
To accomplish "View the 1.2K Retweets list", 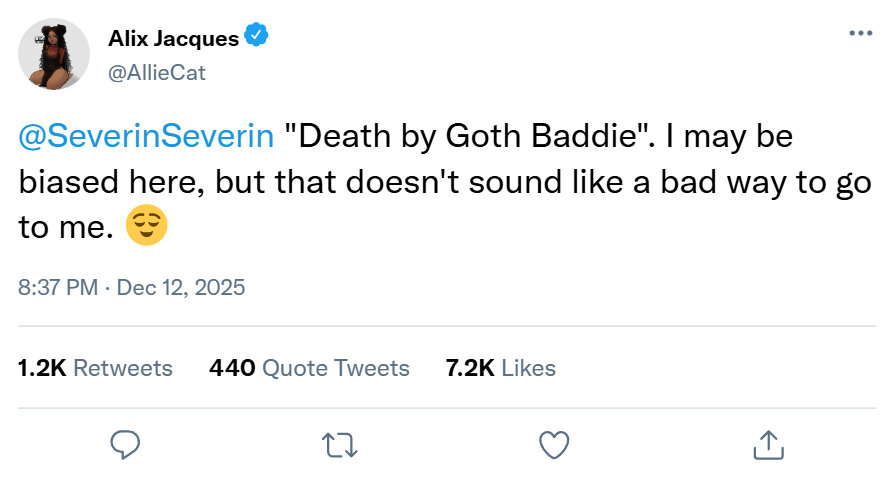I will click(95, 368).
